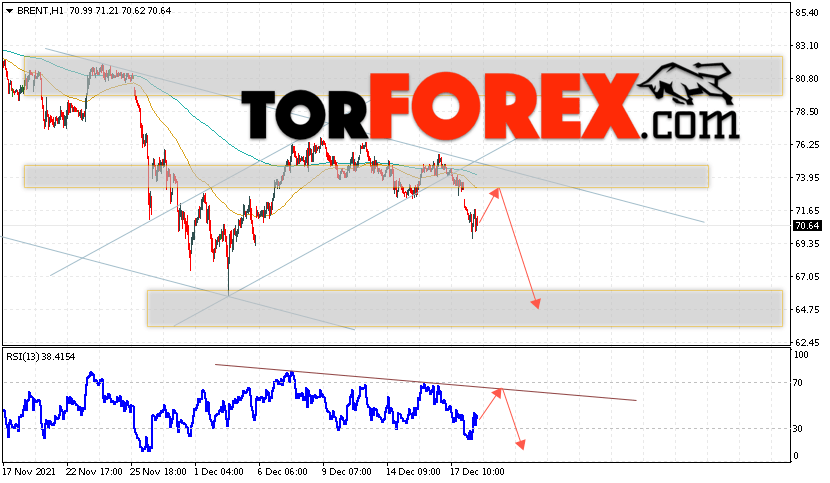Click the 22 Nov 17:00 time label

point(94,471)
